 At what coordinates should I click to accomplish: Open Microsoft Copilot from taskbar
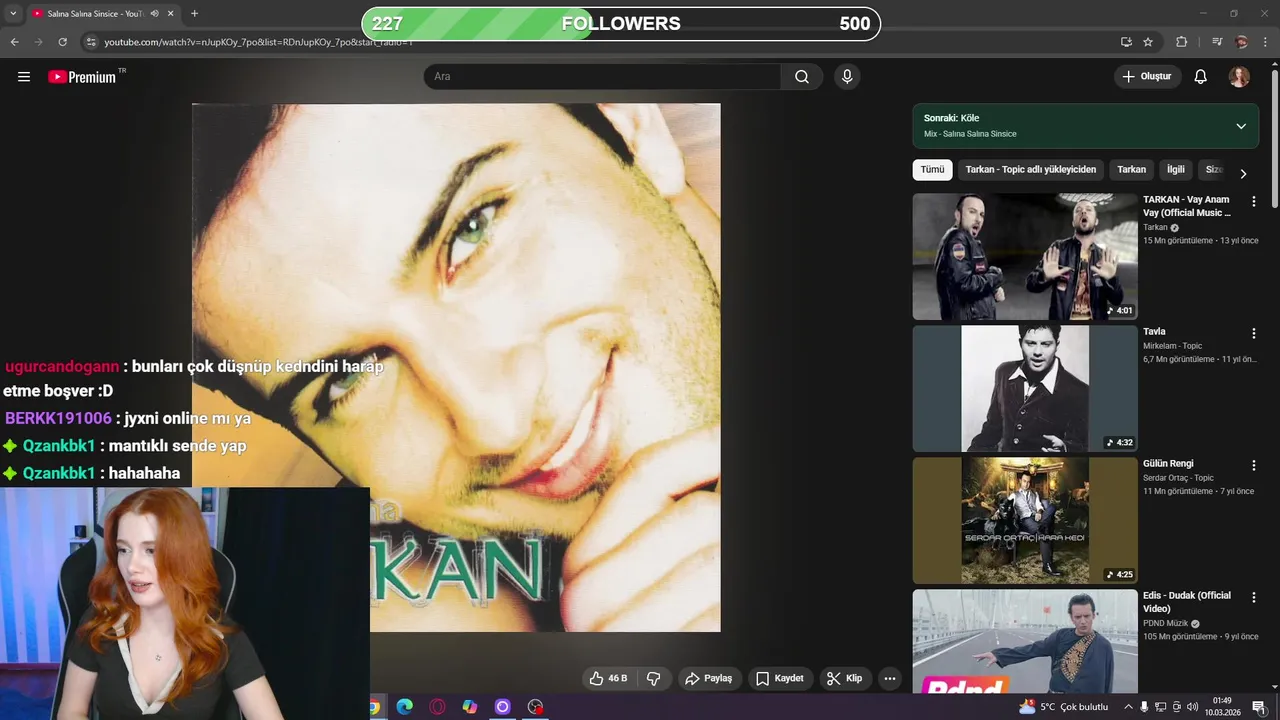coord(470,707)
